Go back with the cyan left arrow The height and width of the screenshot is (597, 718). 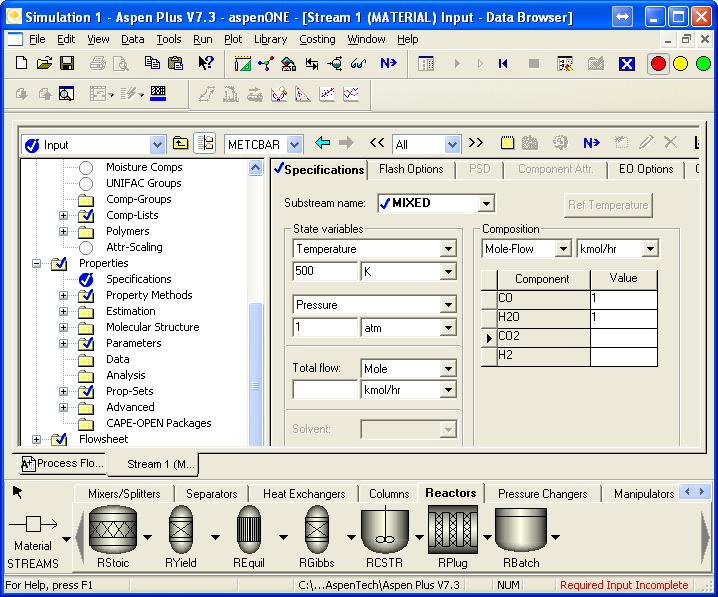click(x=323, y=143)
